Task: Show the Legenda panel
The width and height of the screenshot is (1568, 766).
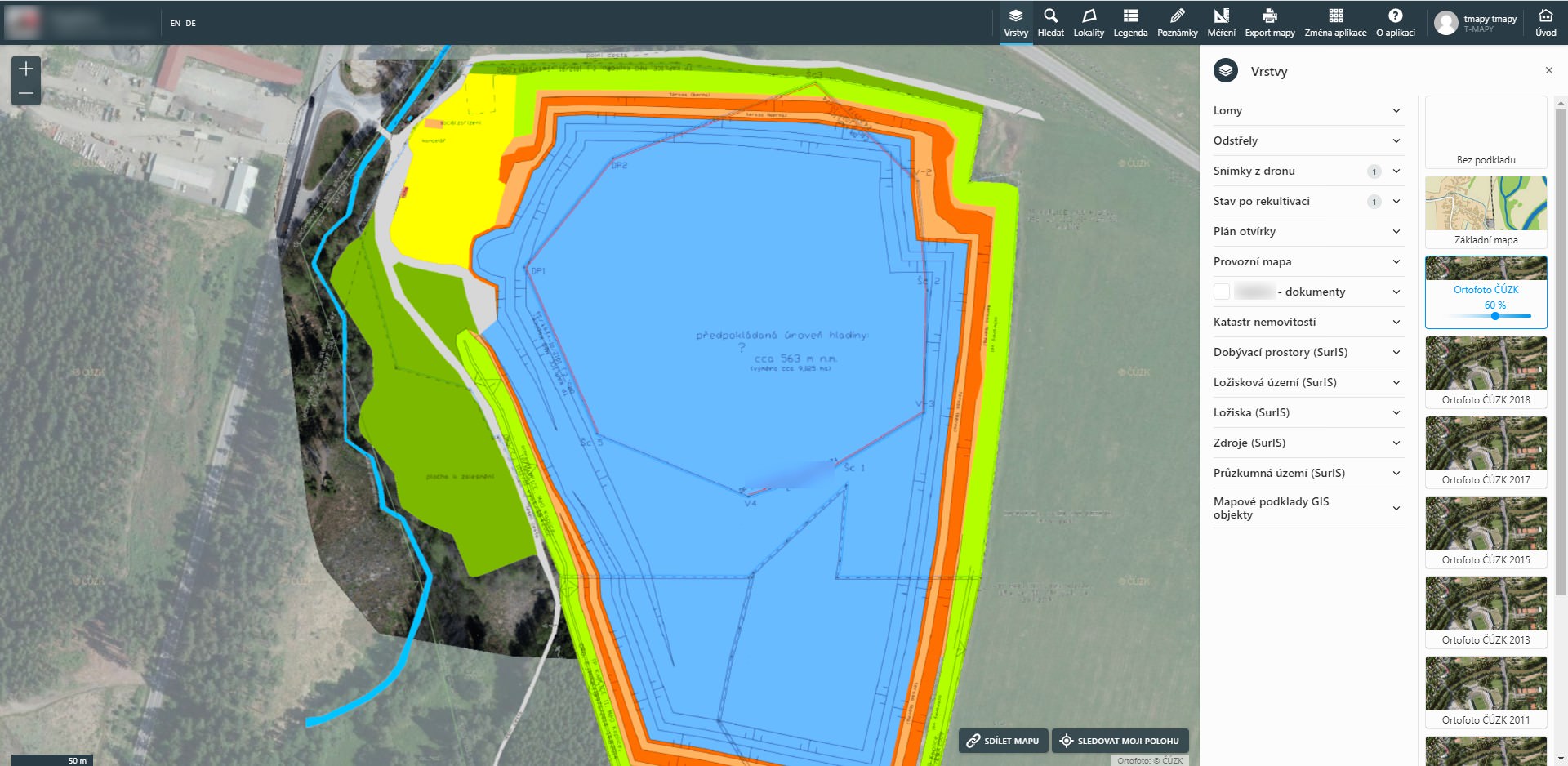Action: point(1130,23)
